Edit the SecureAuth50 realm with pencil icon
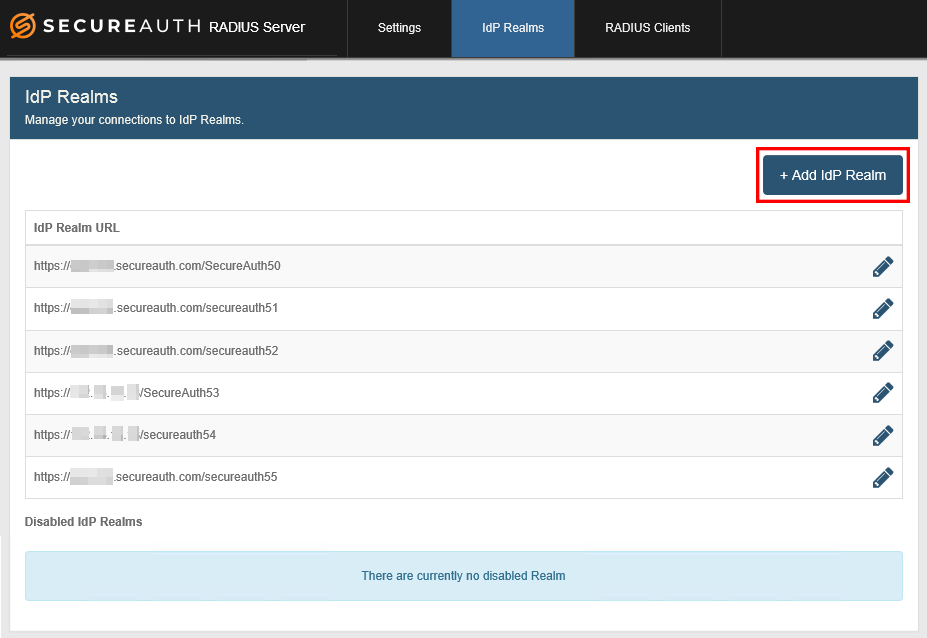The image size is (927, 638). click(x=883, y=267)
